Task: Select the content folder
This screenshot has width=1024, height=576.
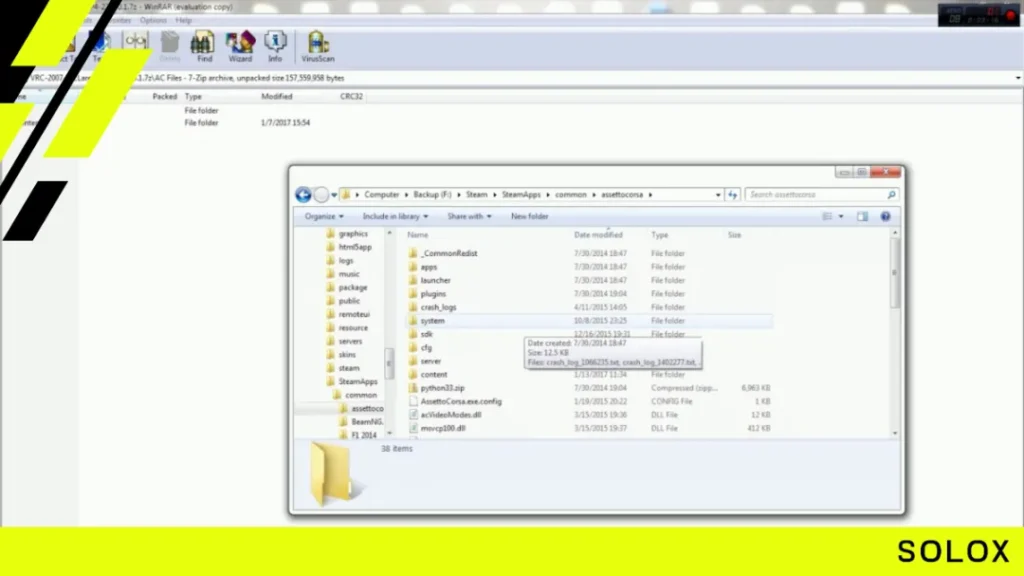Action: [x=434, y=375]
